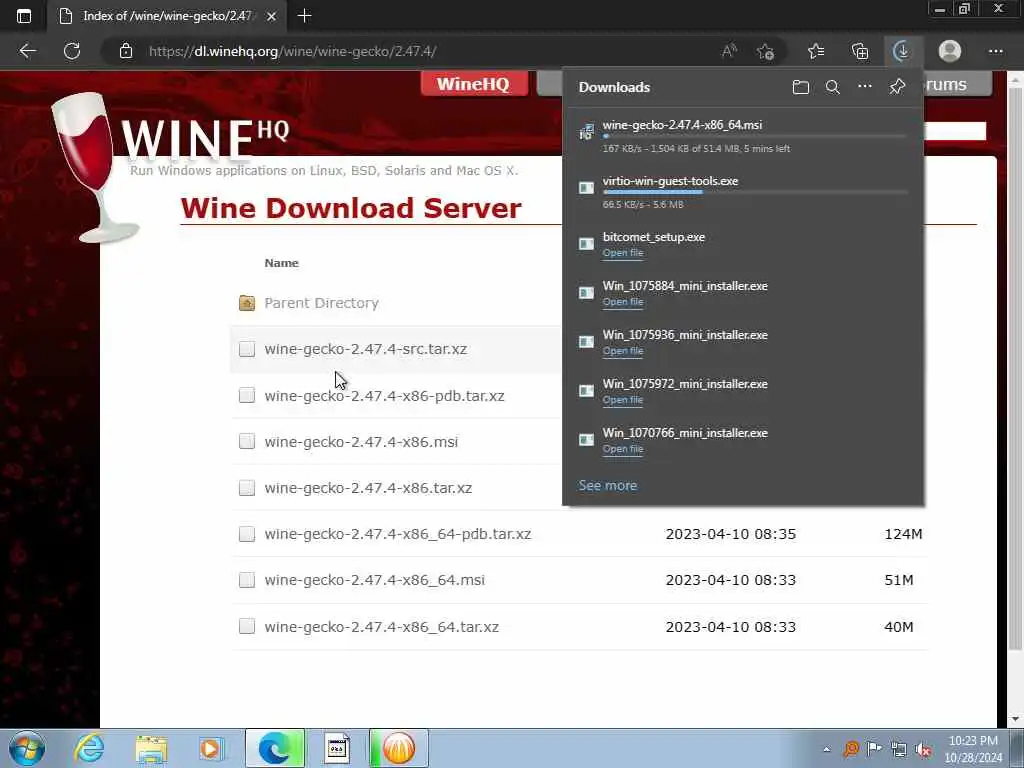The height and width of the screenshot is (768, 1024).
Task: Open Windows Explorer from taskbar
Action: 152,748
